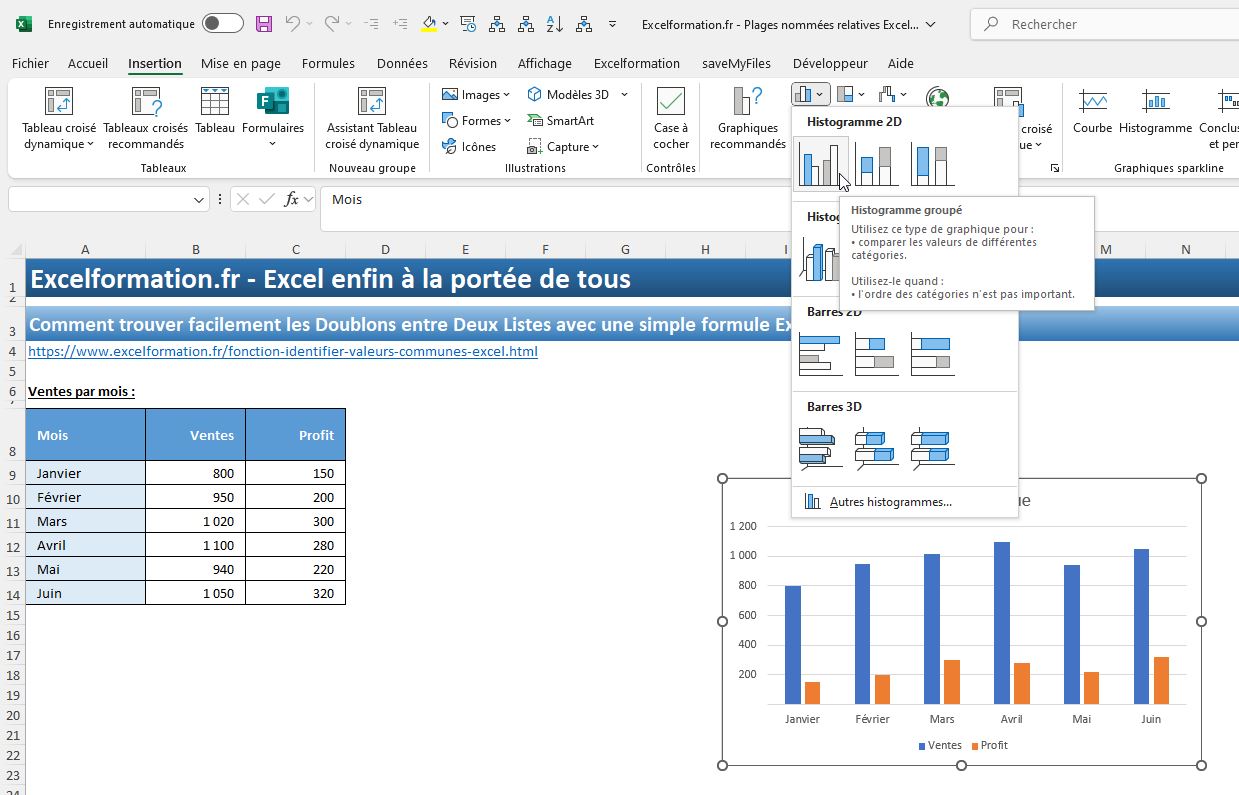
Task: Select the 100% stacked column chart thumbnail
Action: click(933, 164)
